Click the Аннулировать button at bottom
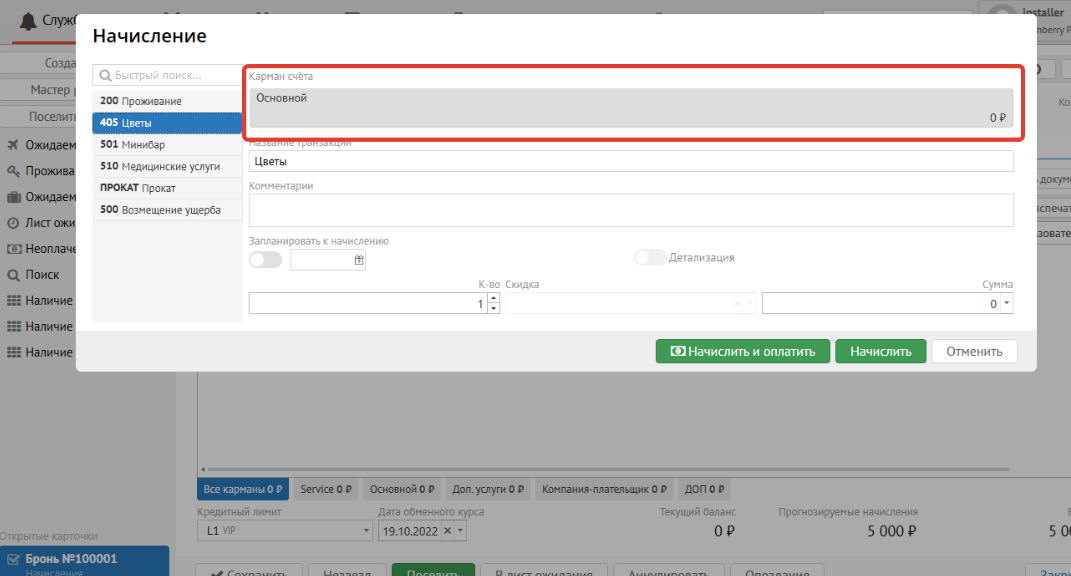This screenshot has width=1071, height=576. coord(668,571)
